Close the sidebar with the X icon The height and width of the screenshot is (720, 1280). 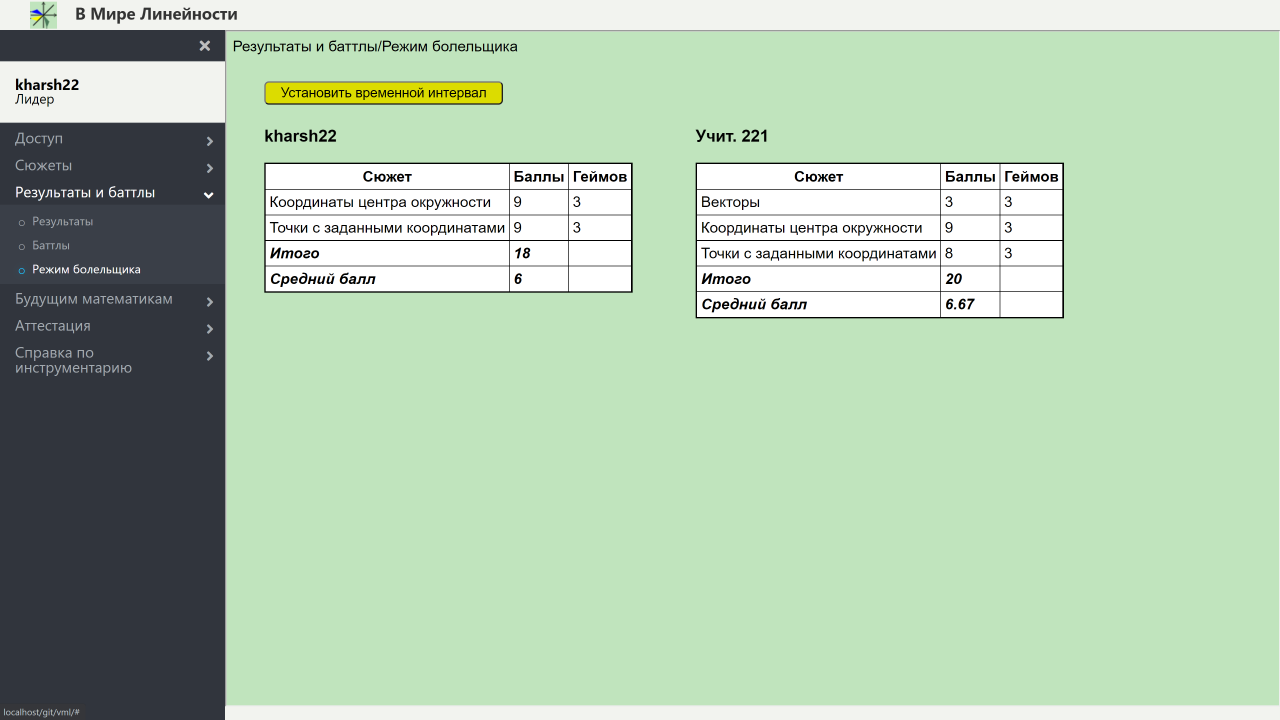tap(205, 46)
